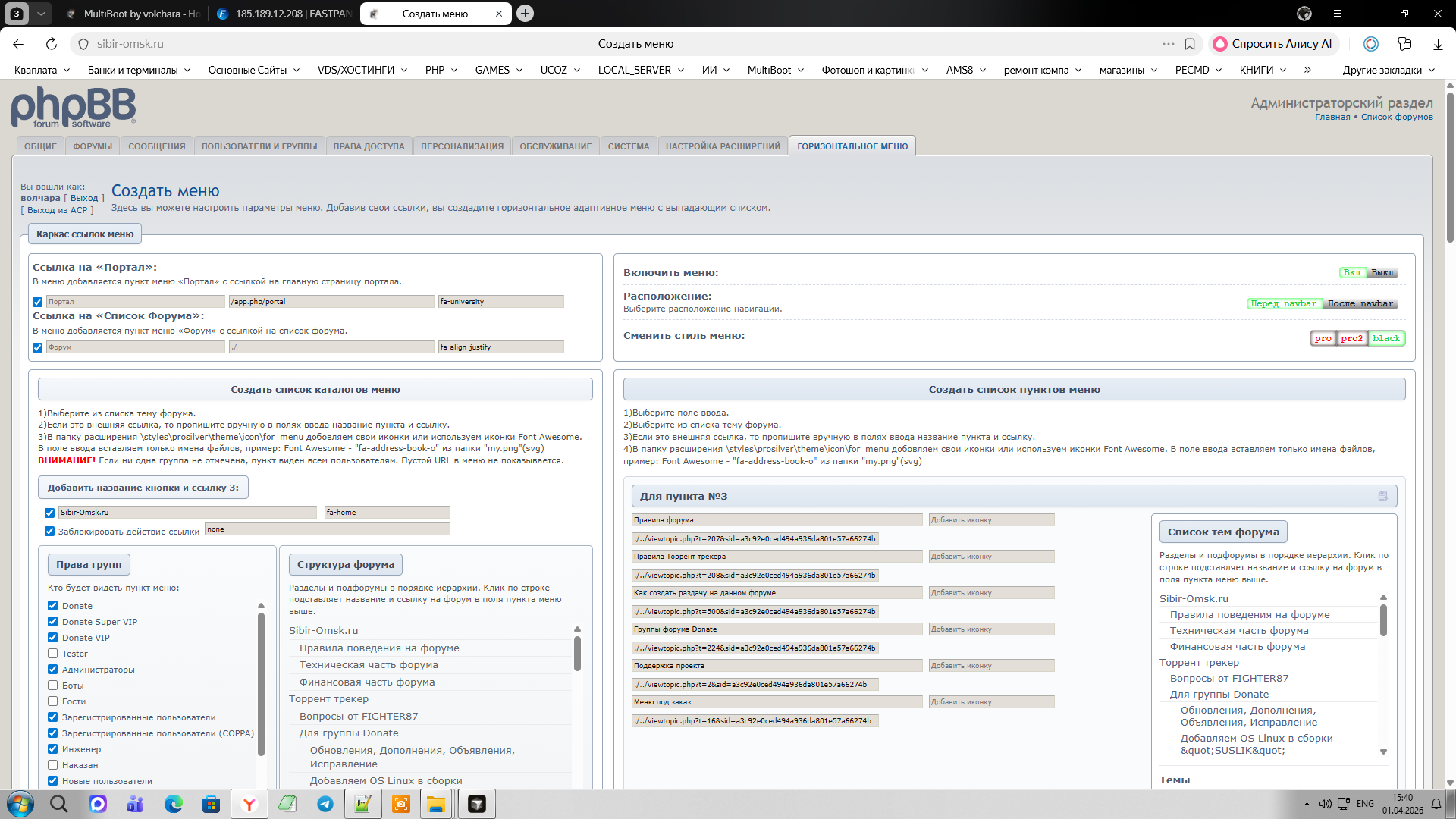This screenshot has width=1456, height=819.
Task: Bookmark this page with the bookmark icon
Action: coord(1190,44)
